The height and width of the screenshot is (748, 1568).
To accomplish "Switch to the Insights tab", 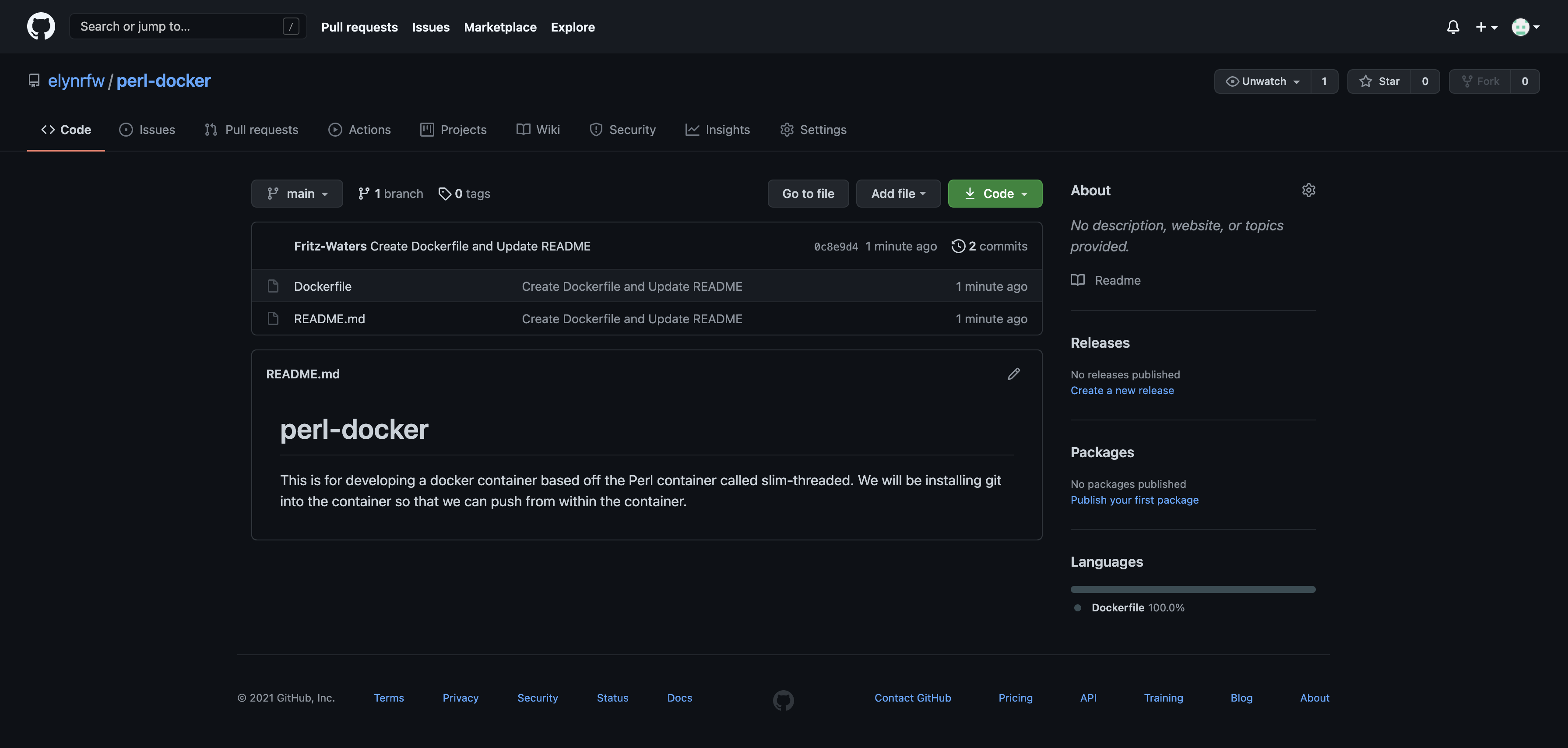I will [x=717, y=130].
